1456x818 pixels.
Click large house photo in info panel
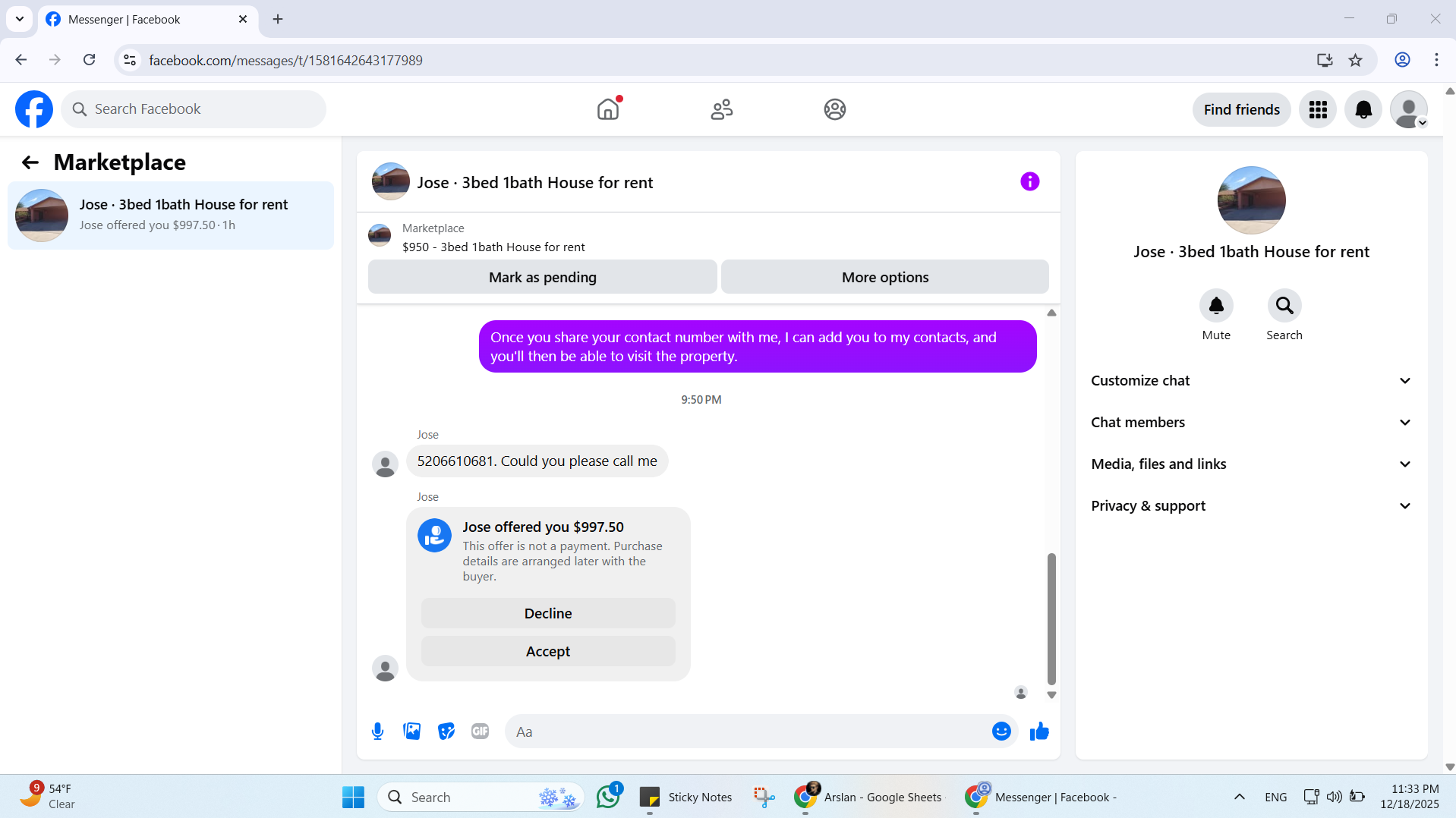pos(1251,200)
